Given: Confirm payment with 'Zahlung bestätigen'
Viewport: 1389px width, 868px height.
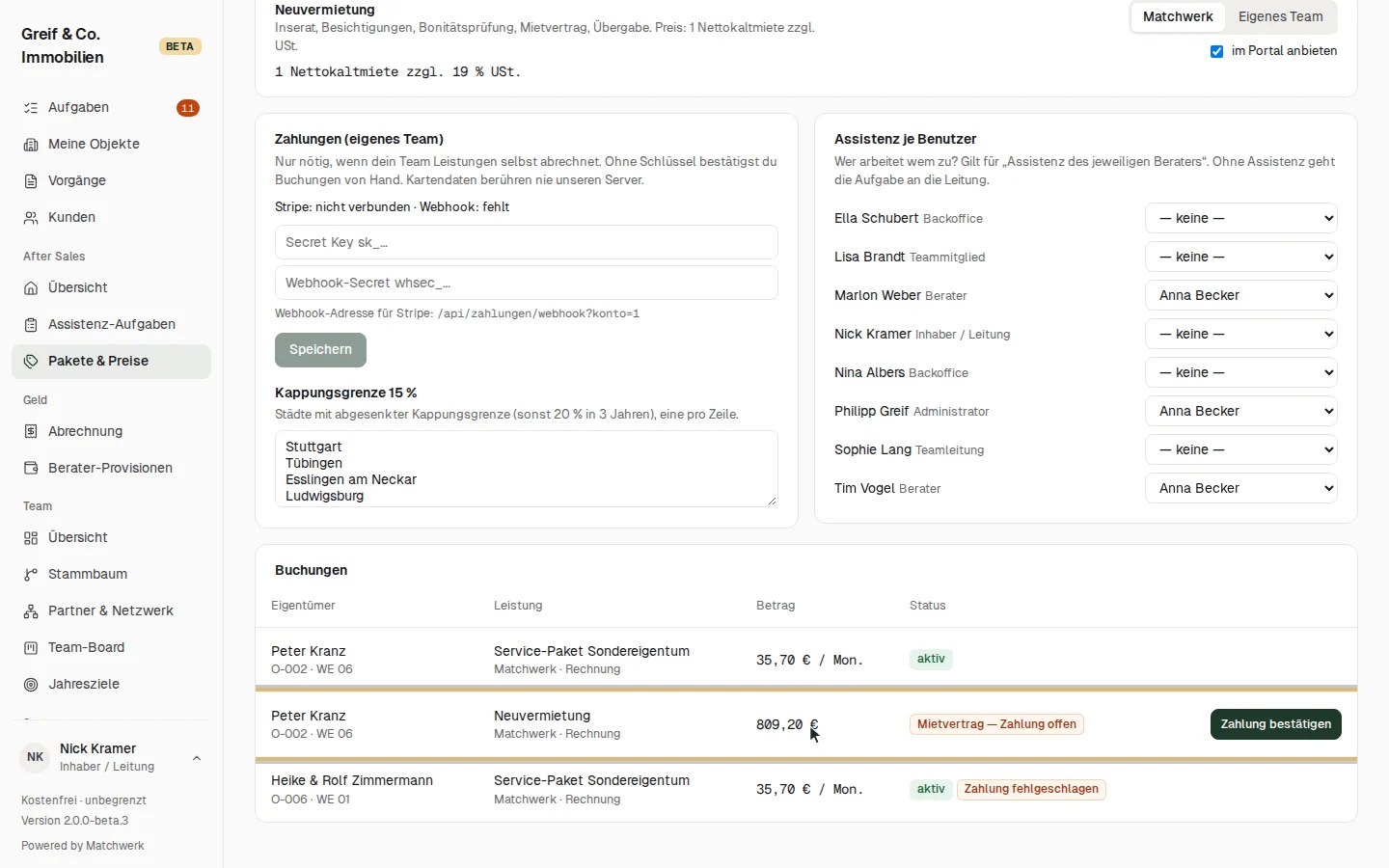Looking at the screenshot, I should pyautogui.click(x=1275, y=724).
